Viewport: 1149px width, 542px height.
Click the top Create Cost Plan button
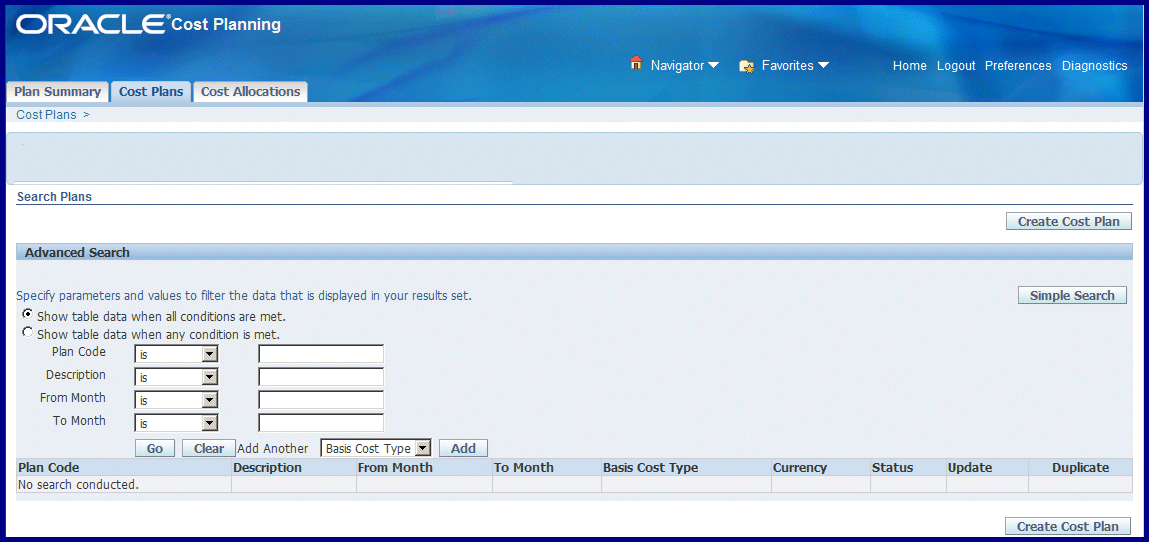pos(1068,221)
